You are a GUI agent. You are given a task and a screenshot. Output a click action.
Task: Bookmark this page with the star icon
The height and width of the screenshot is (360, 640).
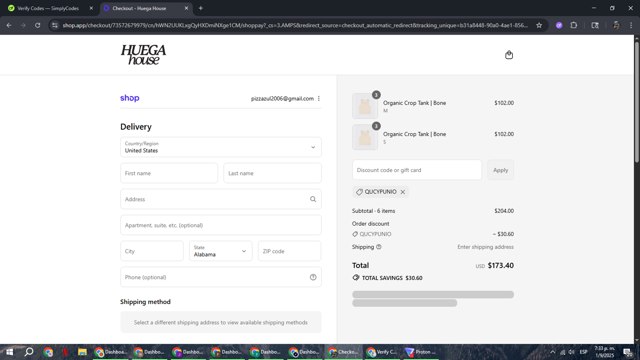tap(539, 25)
